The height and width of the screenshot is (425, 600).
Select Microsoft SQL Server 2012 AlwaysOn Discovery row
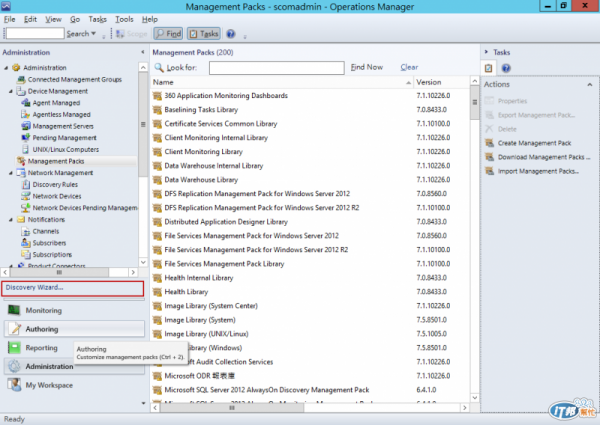[310, 390]
